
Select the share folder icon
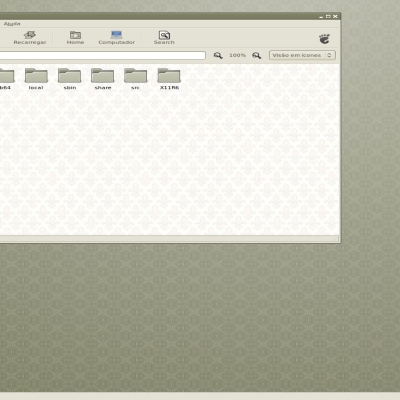point(102,75)
